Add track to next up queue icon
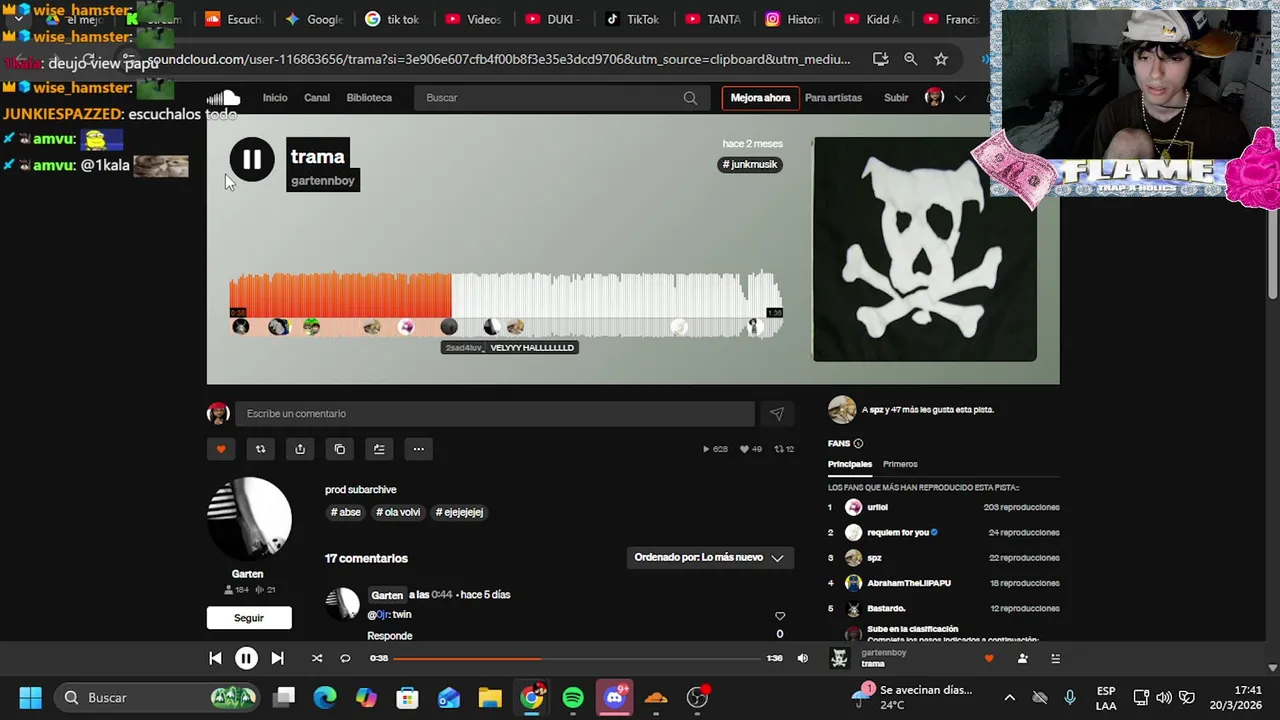The width and height of the screenshot is (1280, 720). click(x=379, y=449)
